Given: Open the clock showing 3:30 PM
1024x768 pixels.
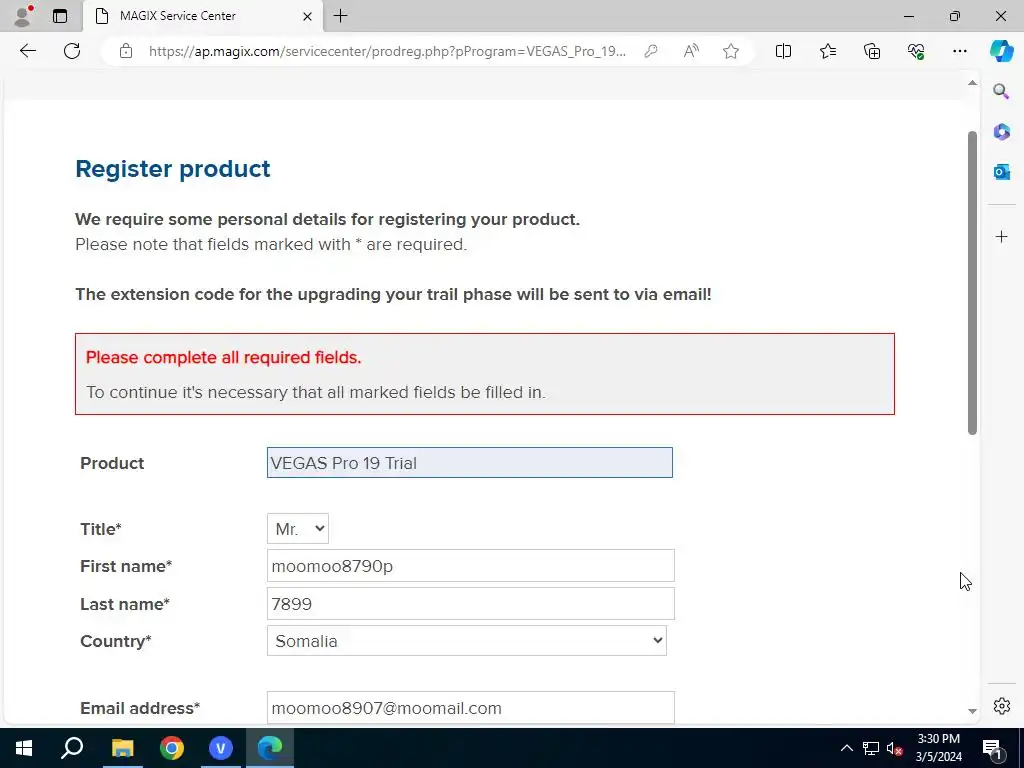Looking at the screenshot, I should [x=938, y=748].
